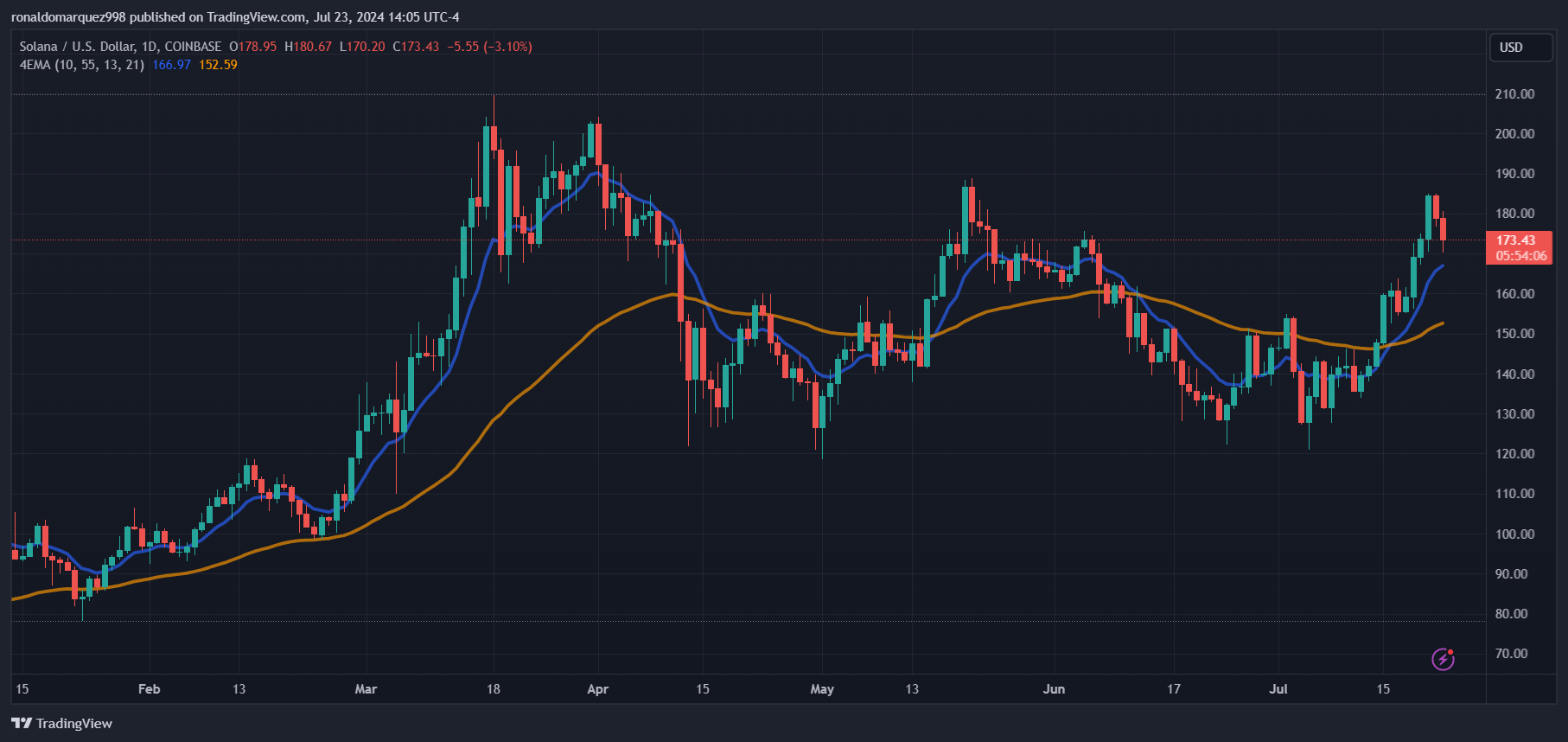This screenshot has width=1568, height=742.
Task: Click the Mar date label on time axis
Action: pyautogui.click(x=366, y=689)
